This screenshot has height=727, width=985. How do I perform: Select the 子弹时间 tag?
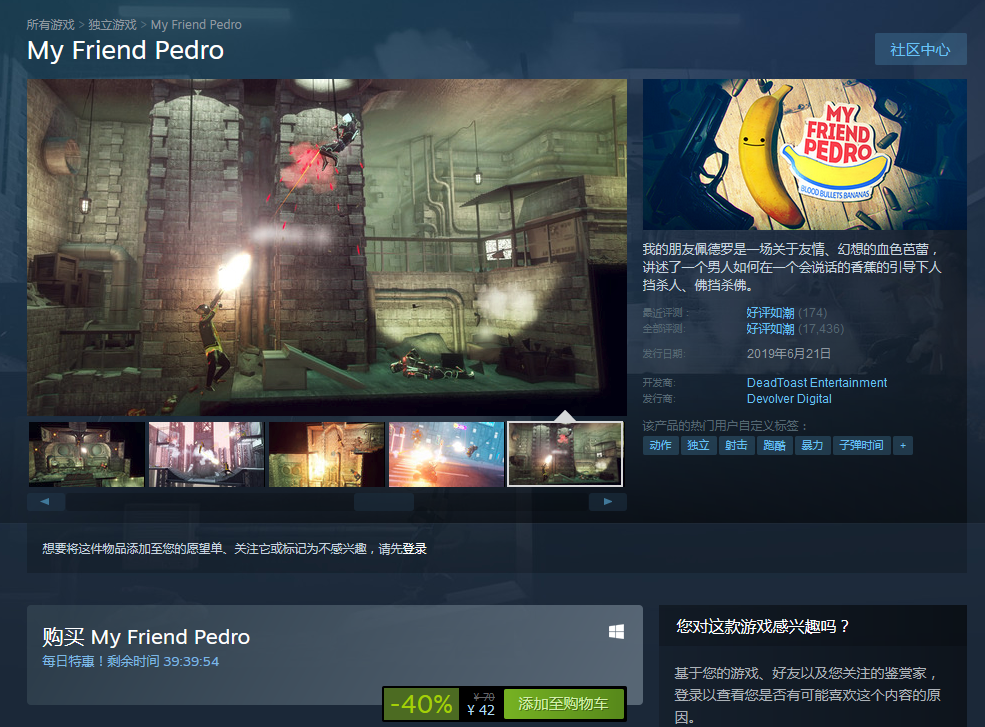coord(860,445)
